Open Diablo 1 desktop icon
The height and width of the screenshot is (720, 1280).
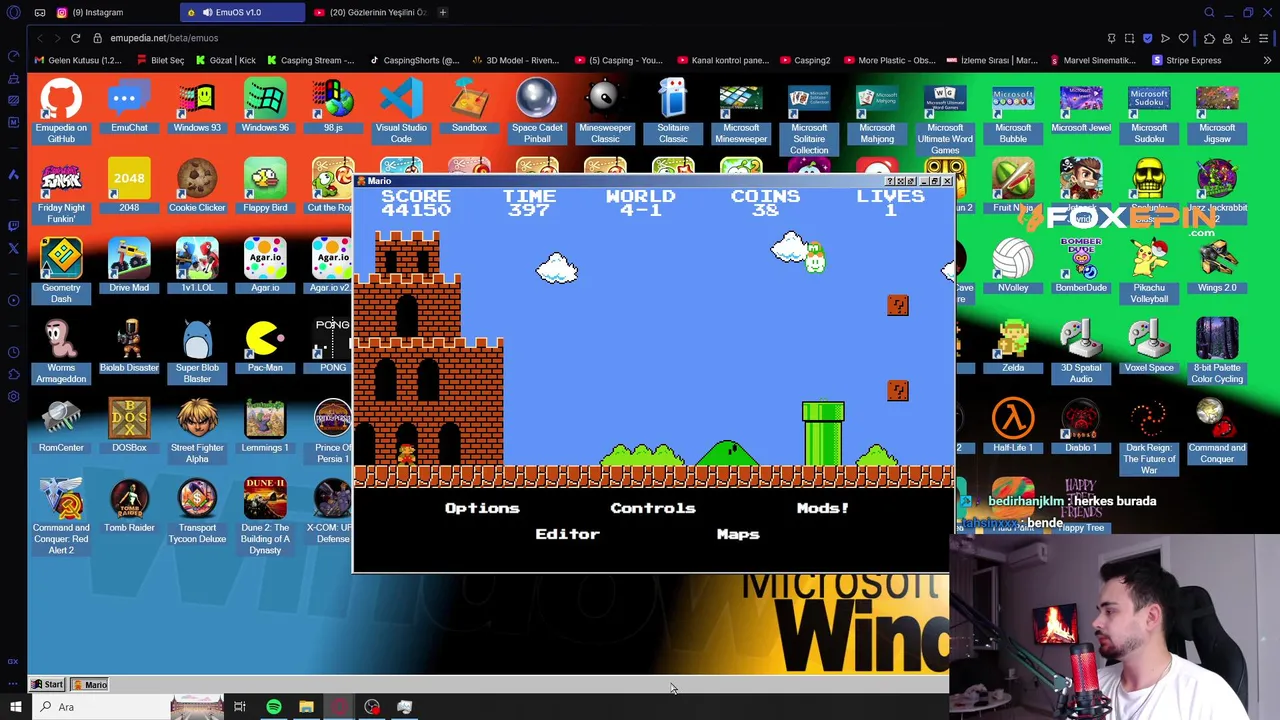tap(1081, 425)
